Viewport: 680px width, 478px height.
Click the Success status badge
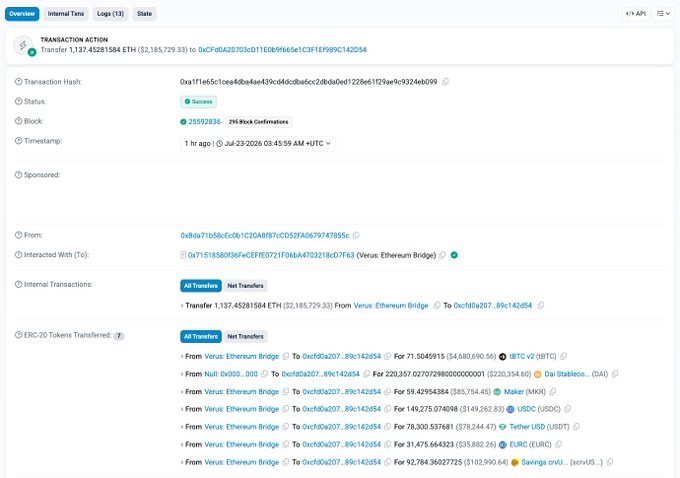click(198, 102)
